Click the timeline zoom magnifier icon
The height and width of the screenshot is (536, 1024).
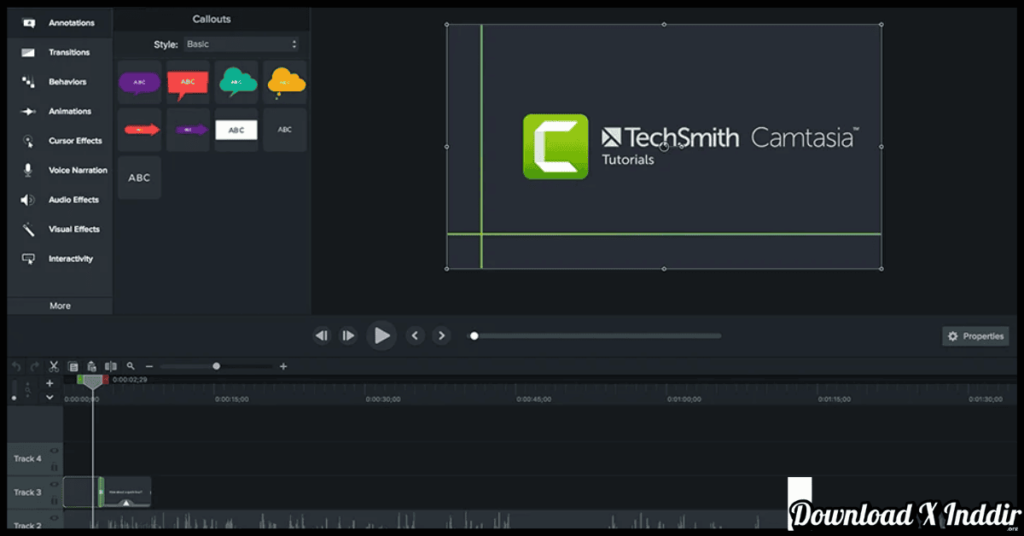click(131, 366)
